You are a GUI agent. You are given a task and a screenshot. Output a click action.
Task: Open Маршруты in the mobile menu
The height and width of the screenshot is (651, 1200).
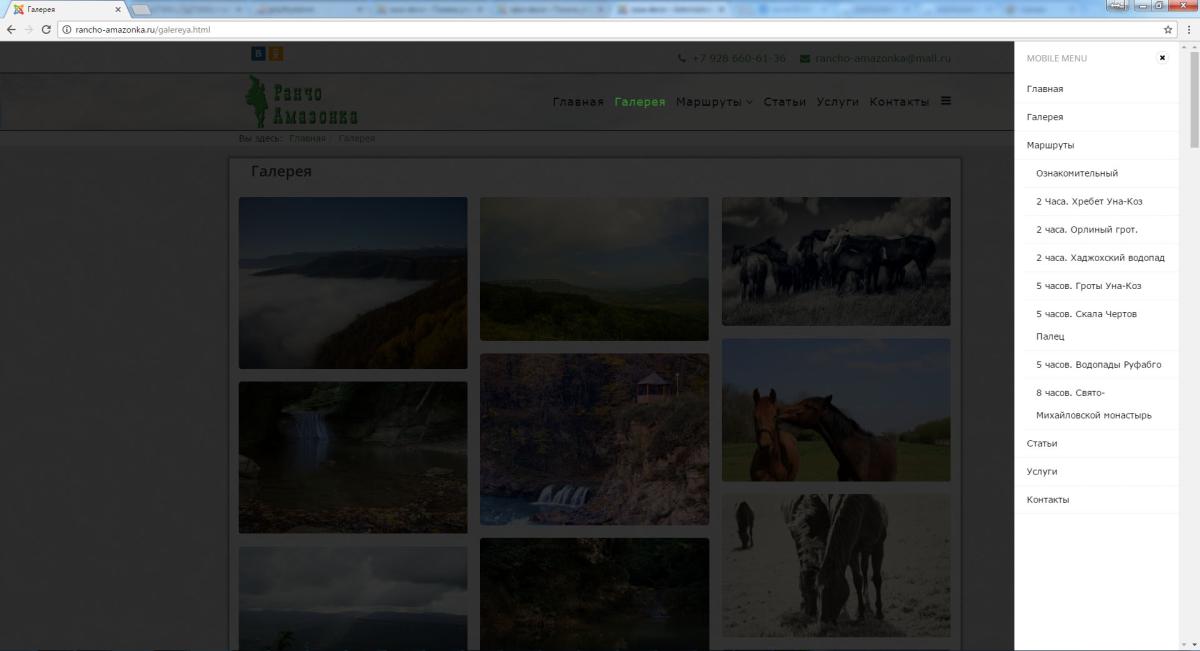(1050, 145)
